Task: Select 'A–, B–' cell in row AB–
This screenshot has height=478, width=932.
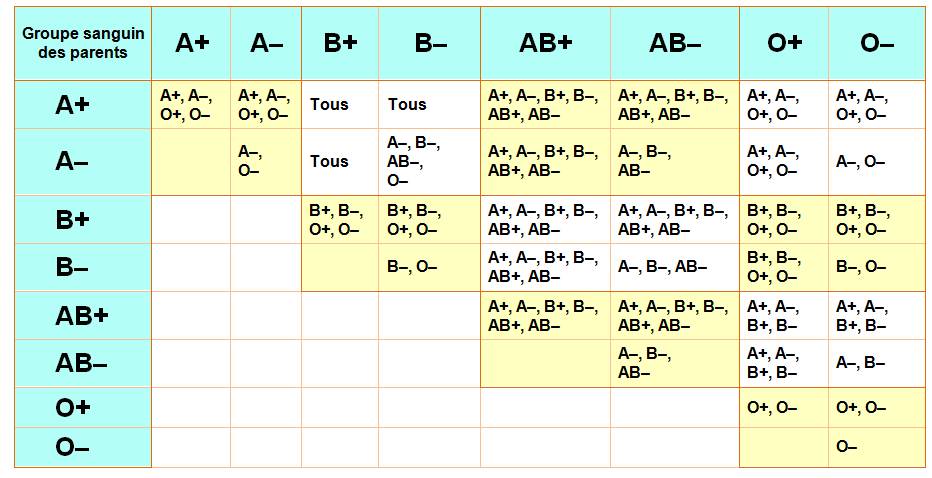Action: [x=860, y=363]
